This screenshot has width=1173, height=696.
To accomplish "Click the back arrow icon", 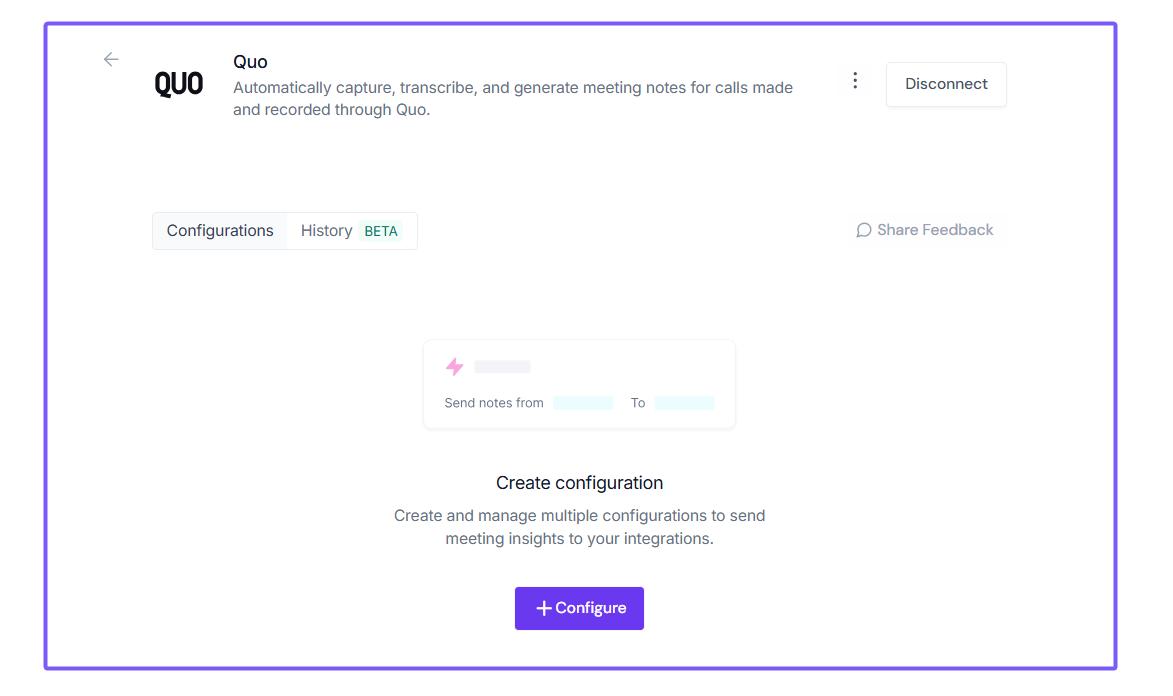I will 111,60.
